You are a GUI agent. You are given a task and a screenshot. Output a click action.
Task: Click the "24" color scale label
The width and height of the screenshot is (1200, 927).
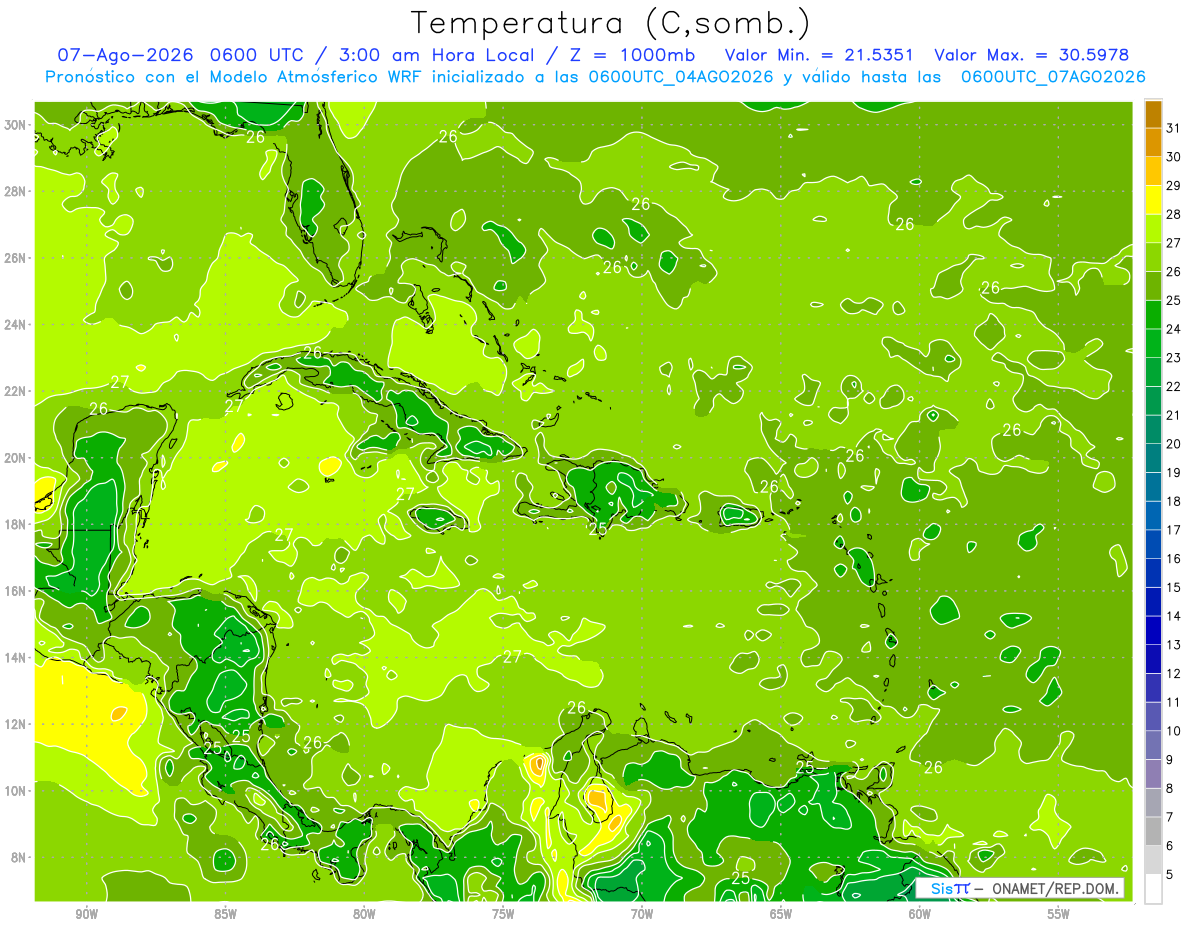point(1173,329)
